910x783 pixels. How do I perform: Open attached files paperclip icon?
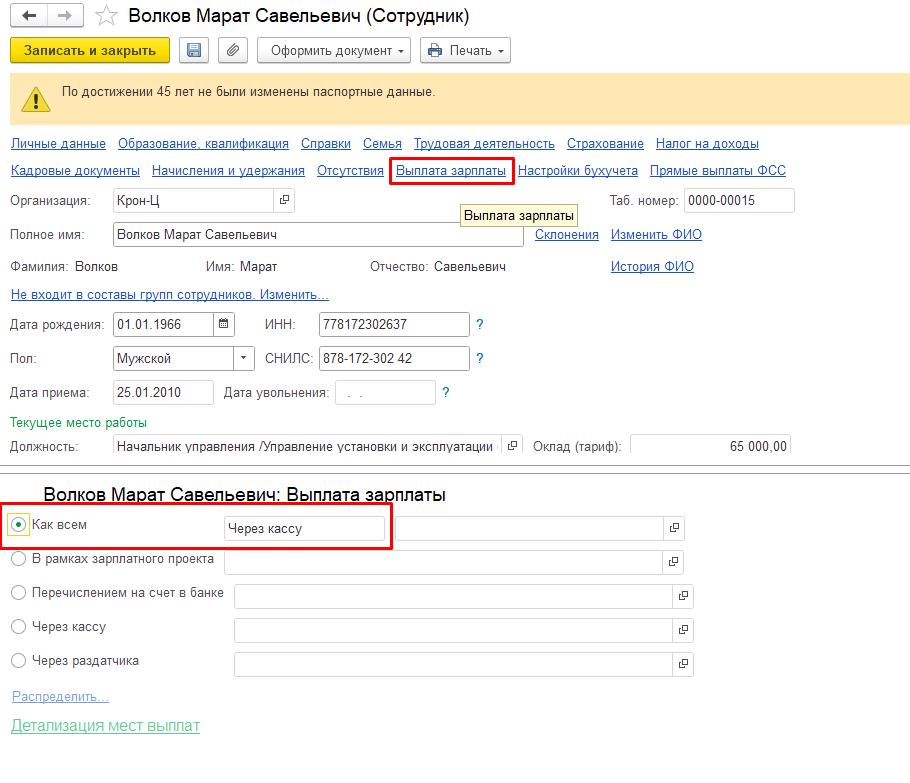click(233, 50)
